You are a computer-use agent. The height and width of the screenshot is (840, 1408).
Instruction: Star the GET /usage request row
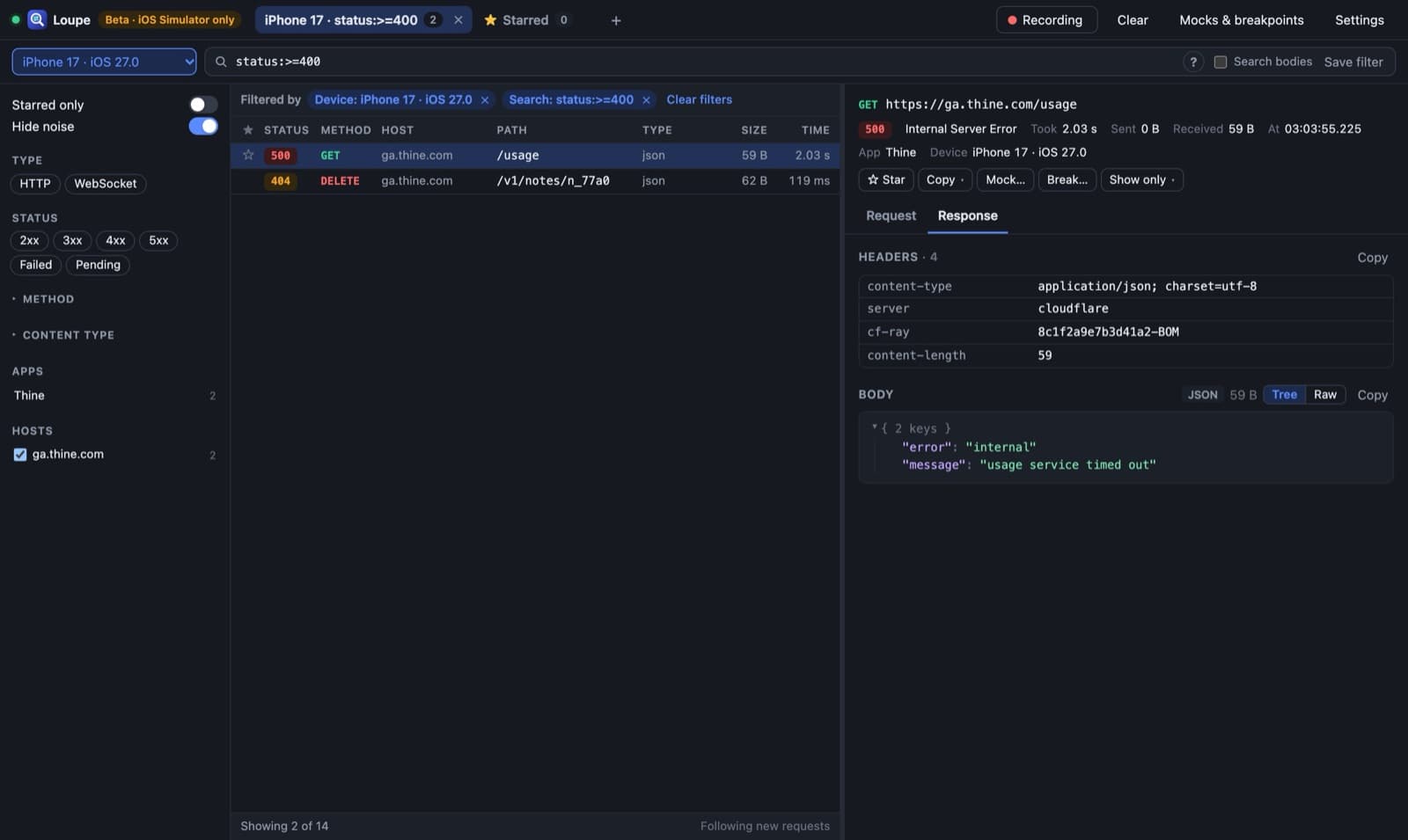tap(248, 155)
